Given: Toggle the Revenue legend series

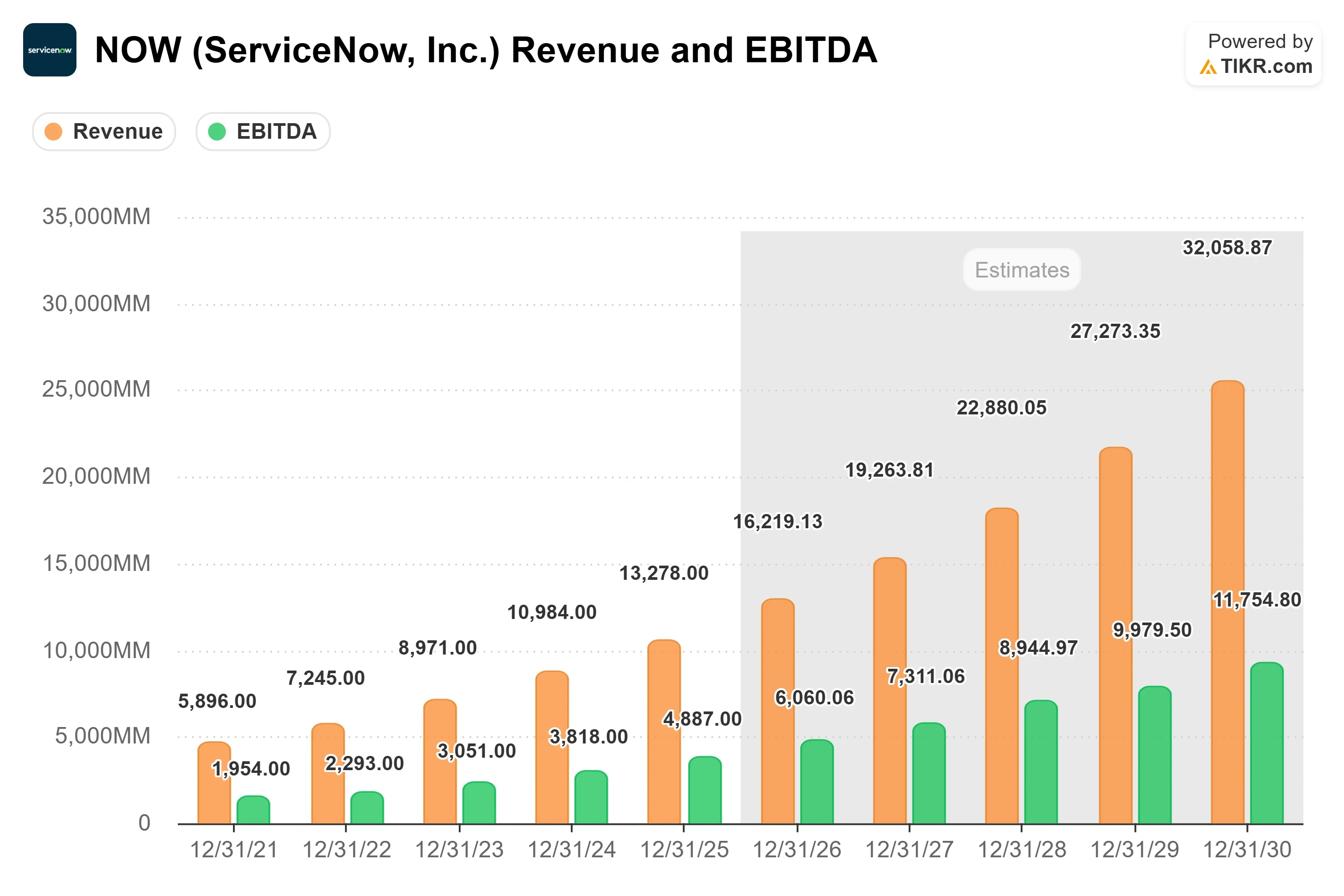Looking at the screenshot, I should point(104,132).
